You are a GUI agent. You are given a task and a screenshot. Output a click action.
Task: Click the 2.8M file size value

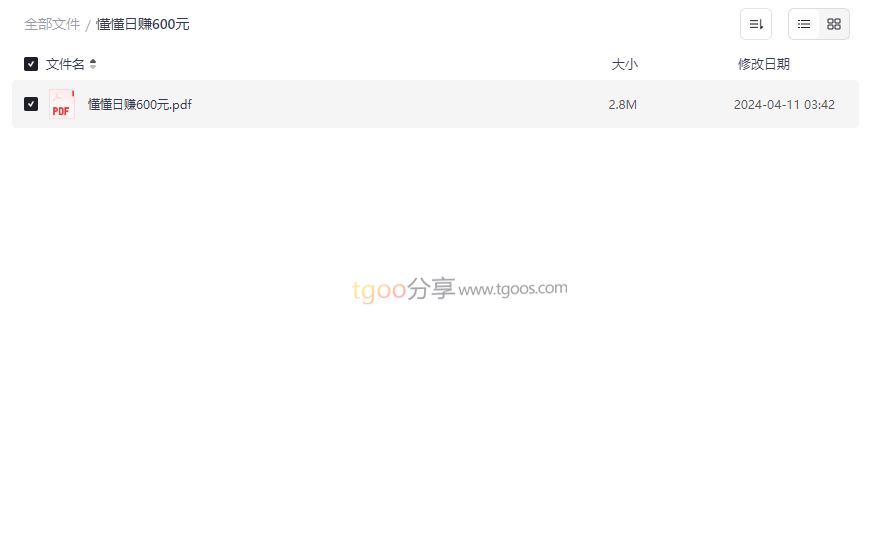(623, 105)
